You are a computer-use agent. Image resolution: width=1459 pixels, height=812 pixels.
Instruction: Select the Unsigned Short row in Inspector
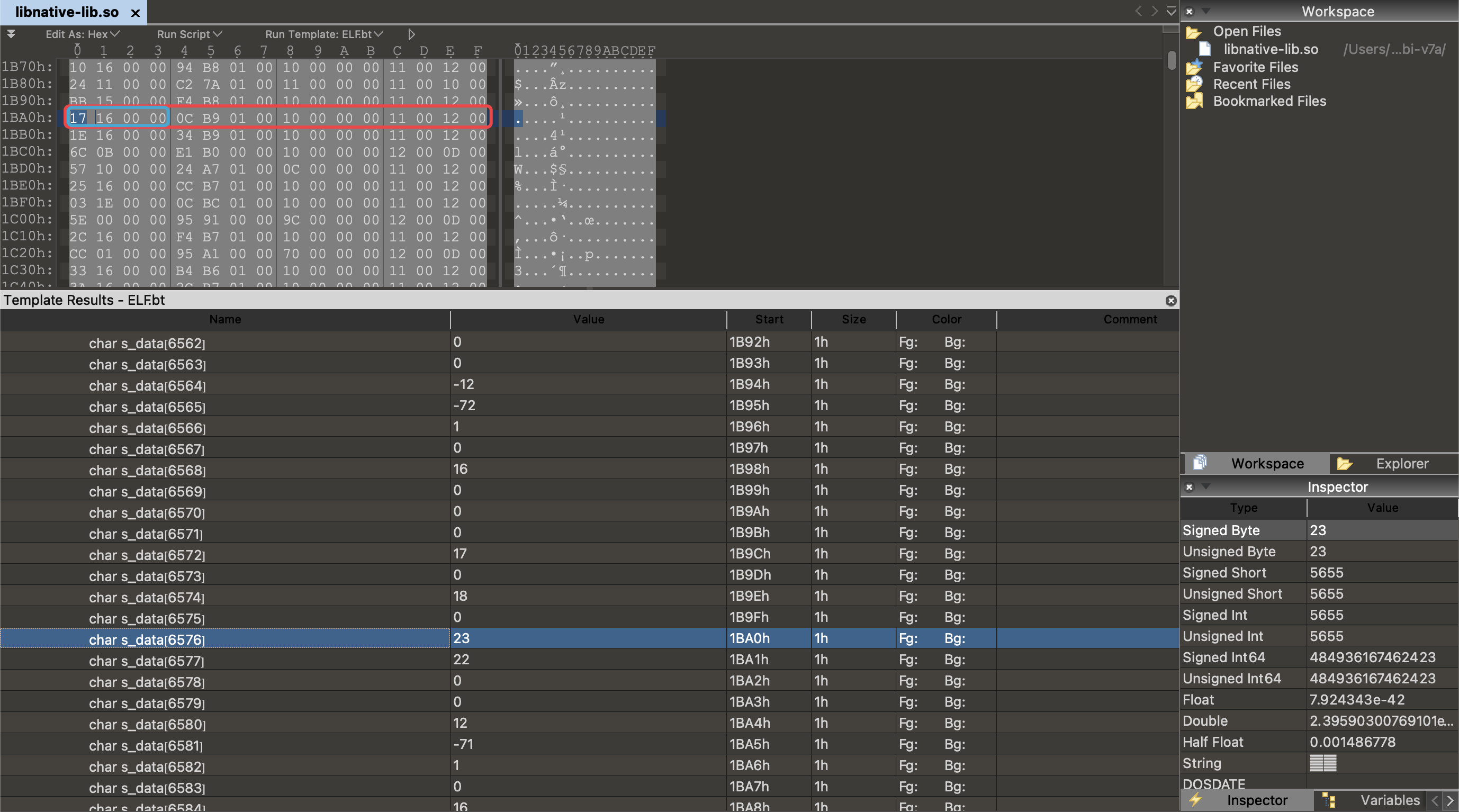[1232, 594]
